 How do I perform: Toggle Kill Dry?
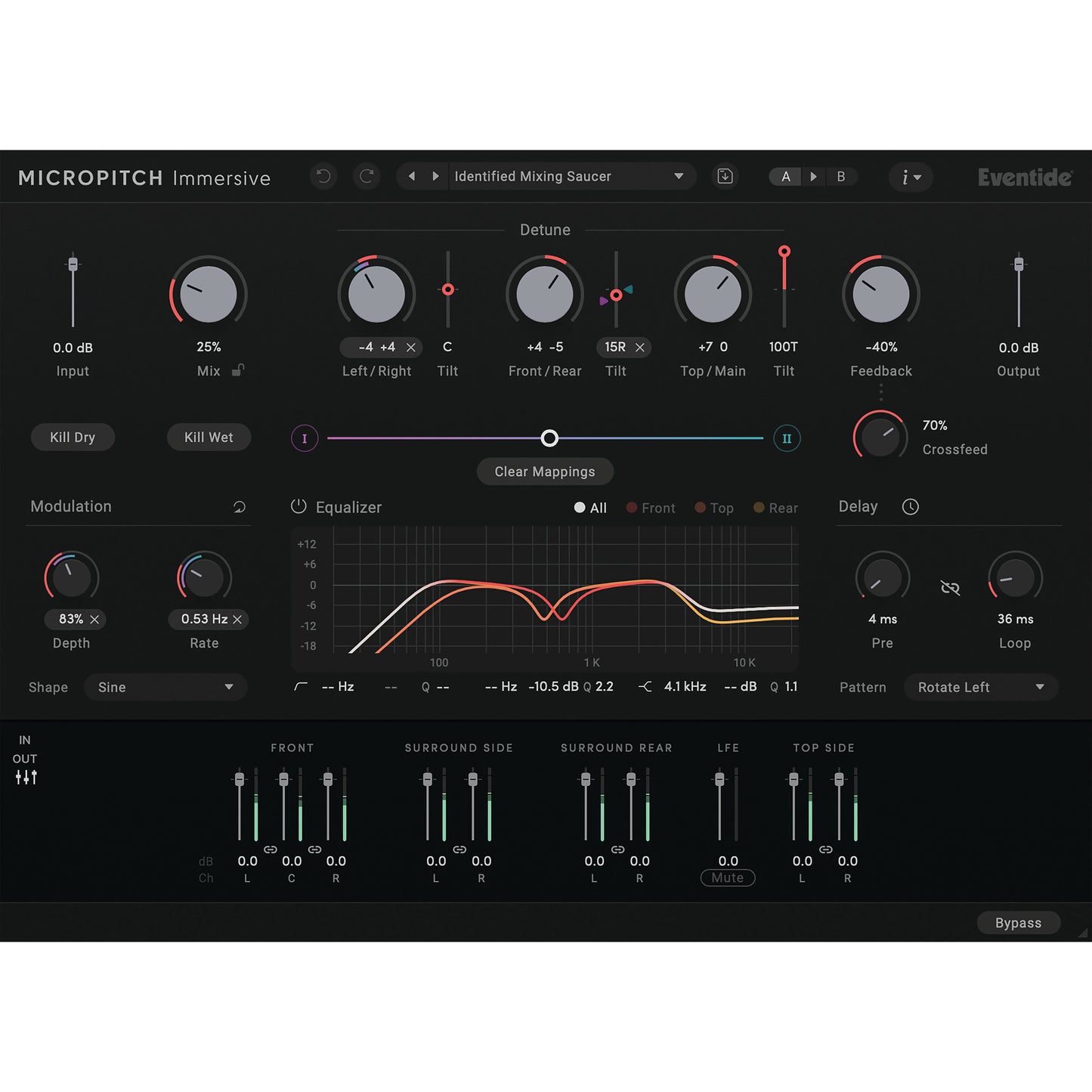pos(73,437)
